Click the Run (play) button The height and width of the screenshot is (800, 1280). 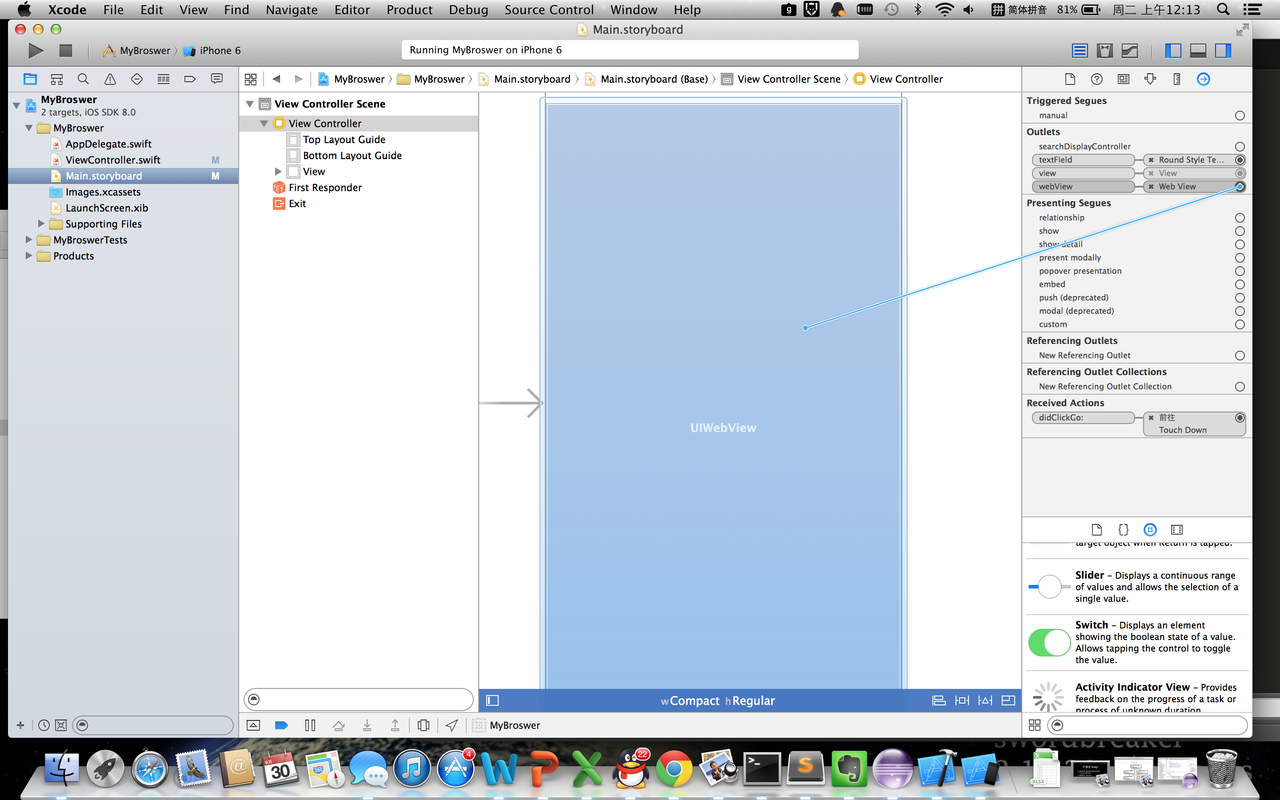tap(36, 50)
